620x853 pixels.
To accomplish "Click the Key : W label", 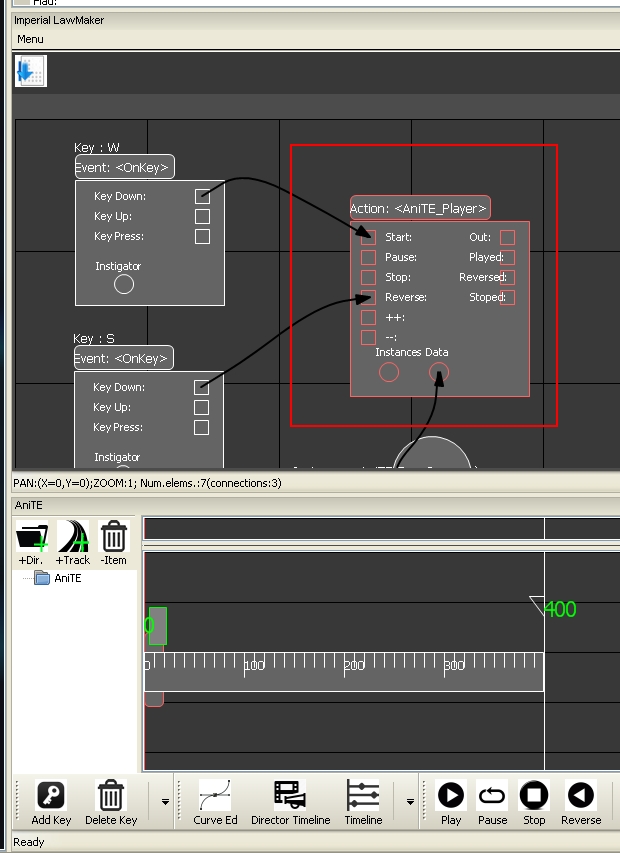I will [97, 147].
